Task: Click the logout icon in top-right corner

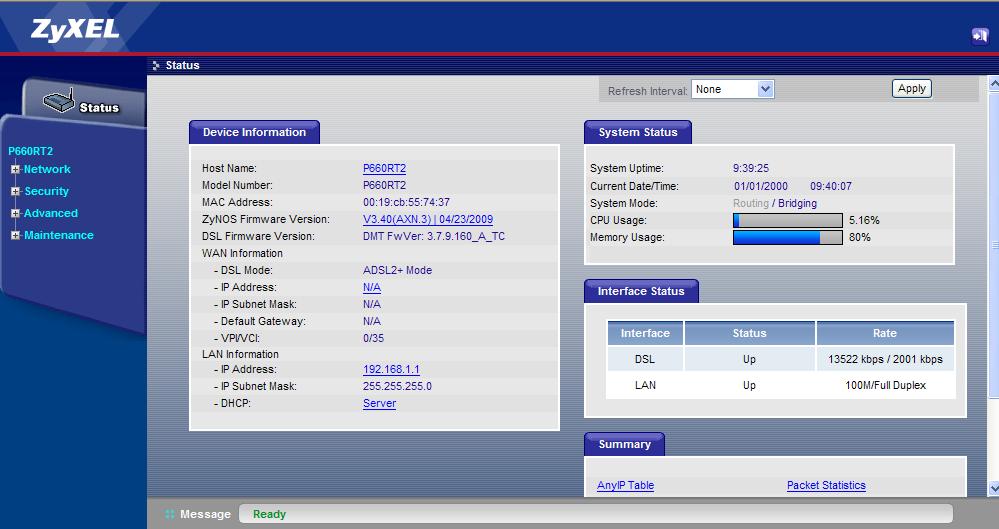Action: [x=979, y=36]
